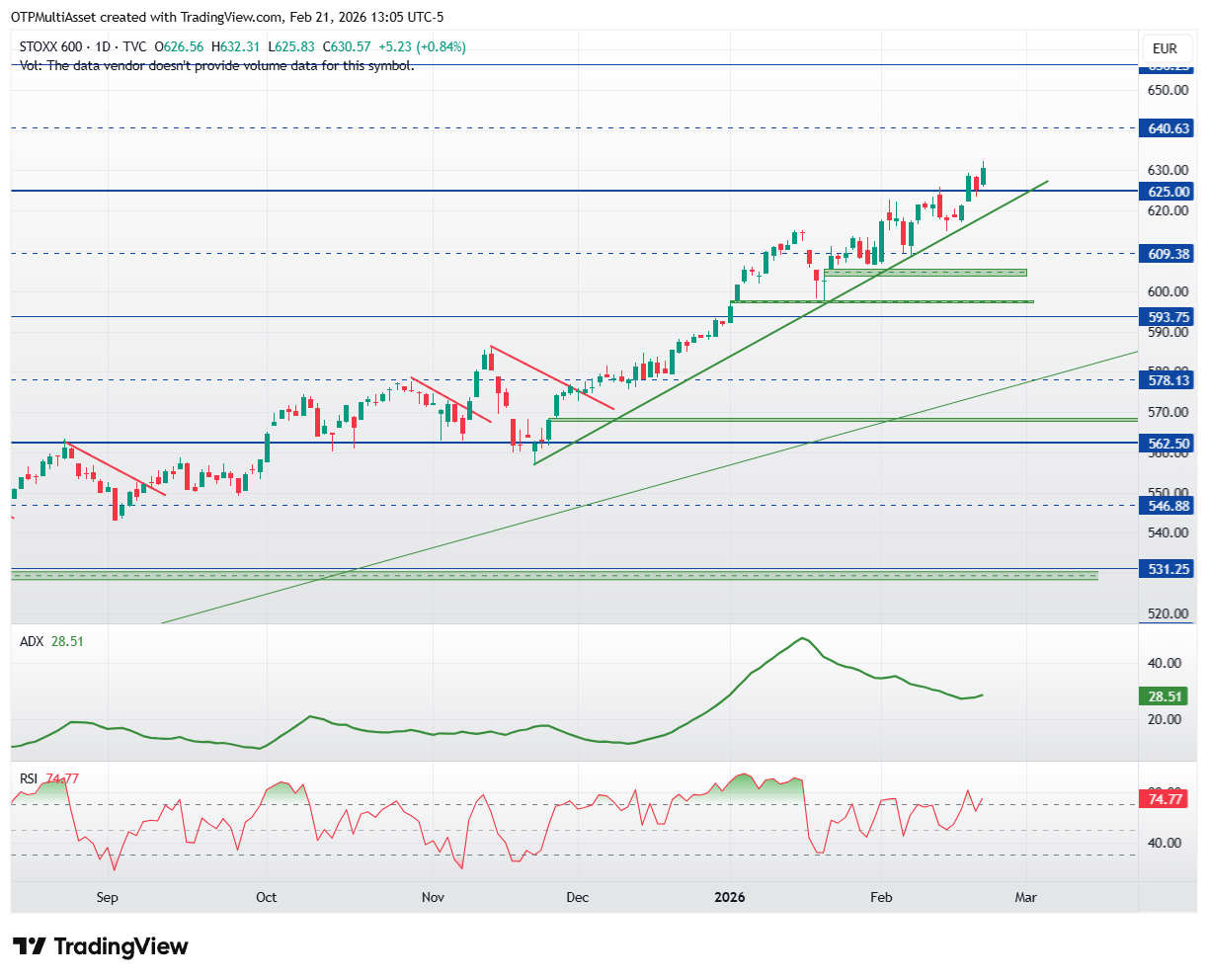This screenshot has width=1208, height=980.
Task: Click the volume data notice text
Action: [217, 65]
